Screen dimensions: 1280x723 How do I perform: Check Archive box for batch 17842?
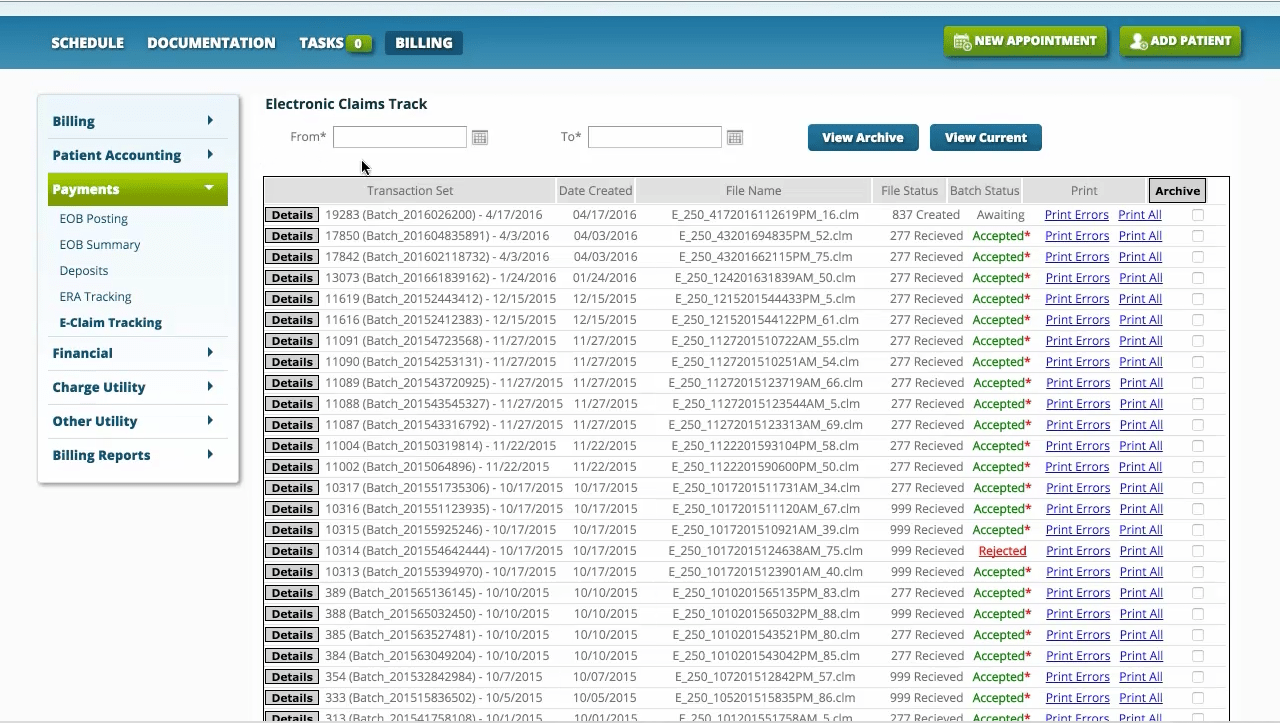point(1198,257)
